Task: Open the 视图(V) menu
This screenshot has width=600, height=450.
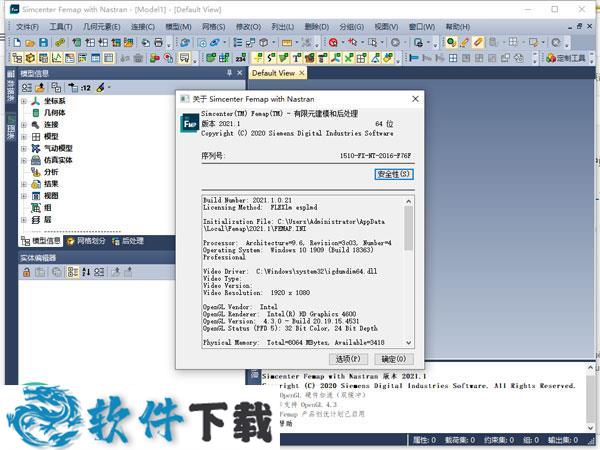Action: tap(386, 27)
